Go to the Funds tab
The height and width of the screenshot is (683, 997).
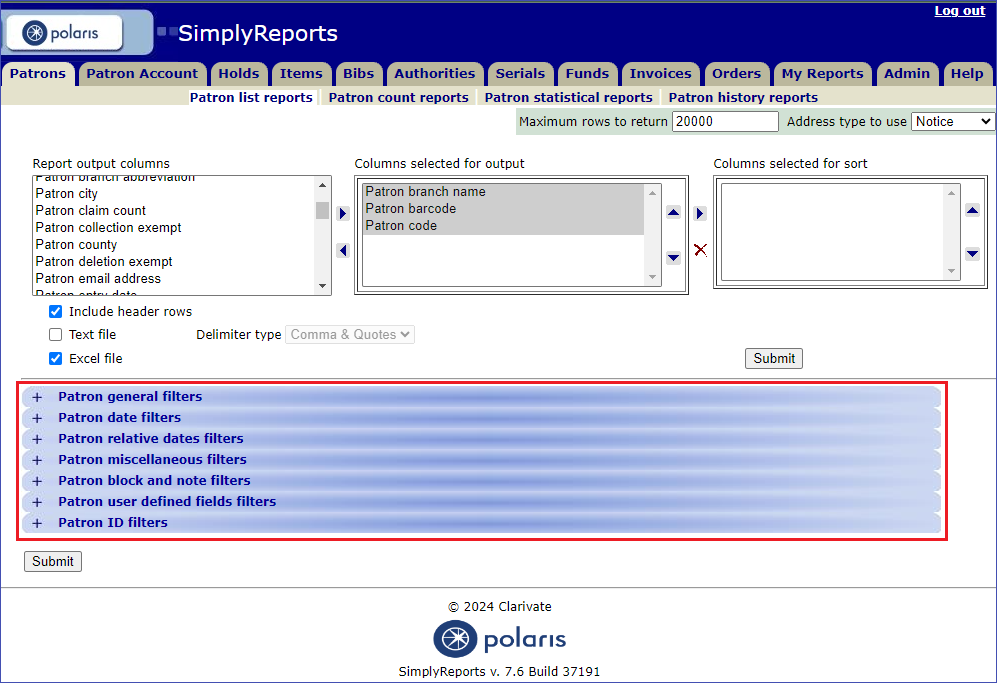587,74
